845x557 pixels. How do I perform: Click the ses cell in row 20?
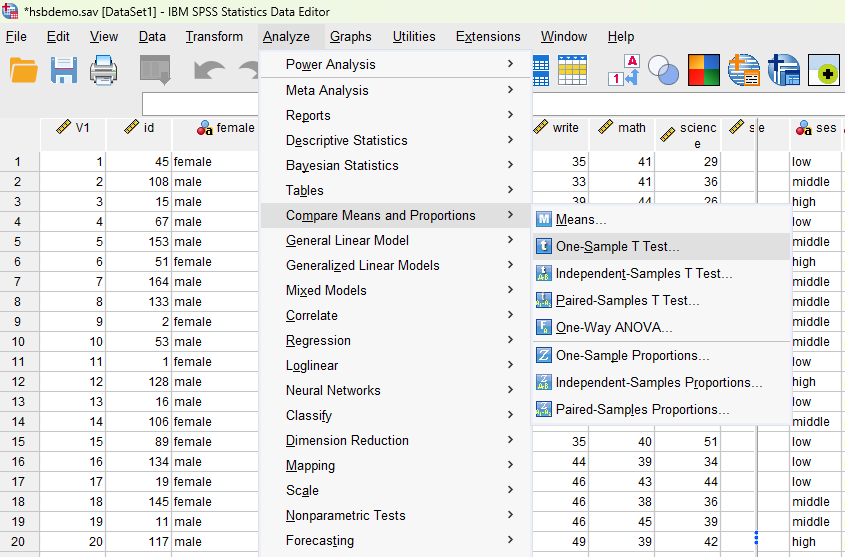coord(817,541)
